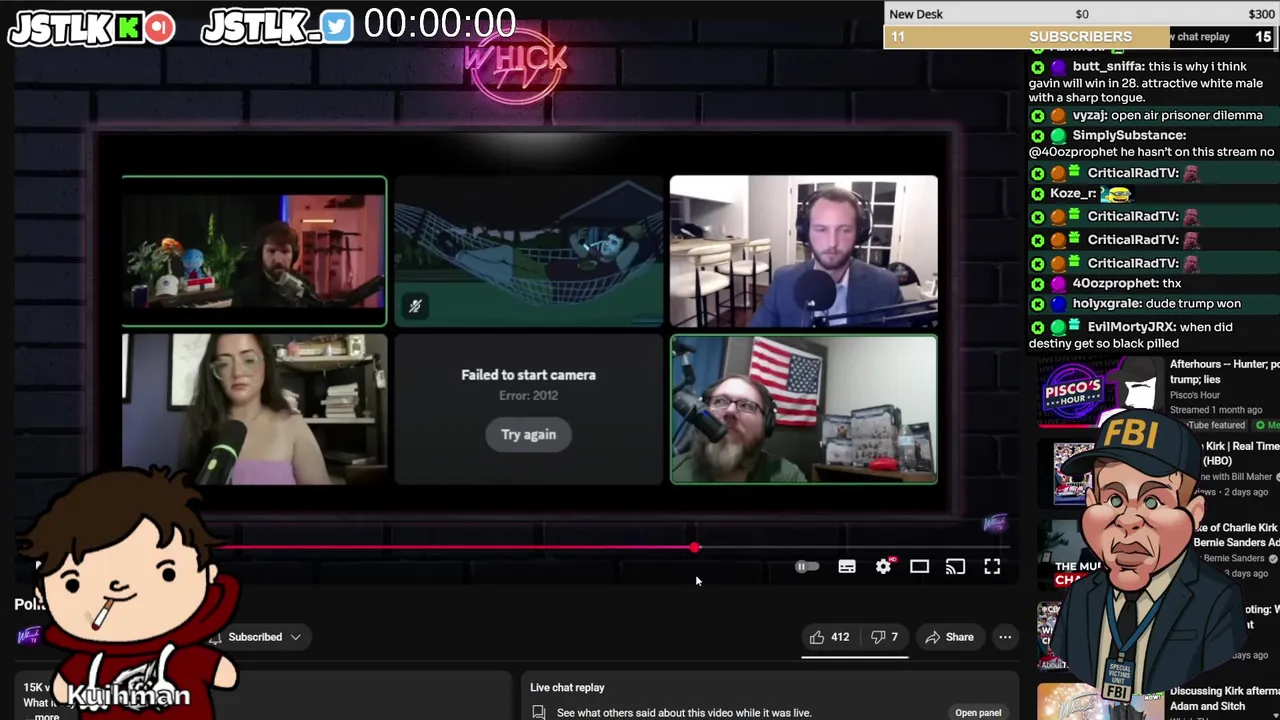Select the hammock cartoon video tile

[528, 251]
